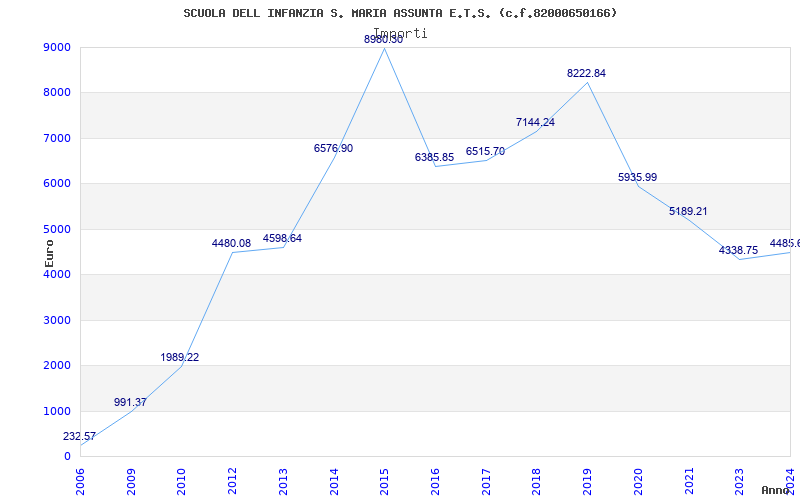Click the 2023 year axis label

(x=740, y=482)
